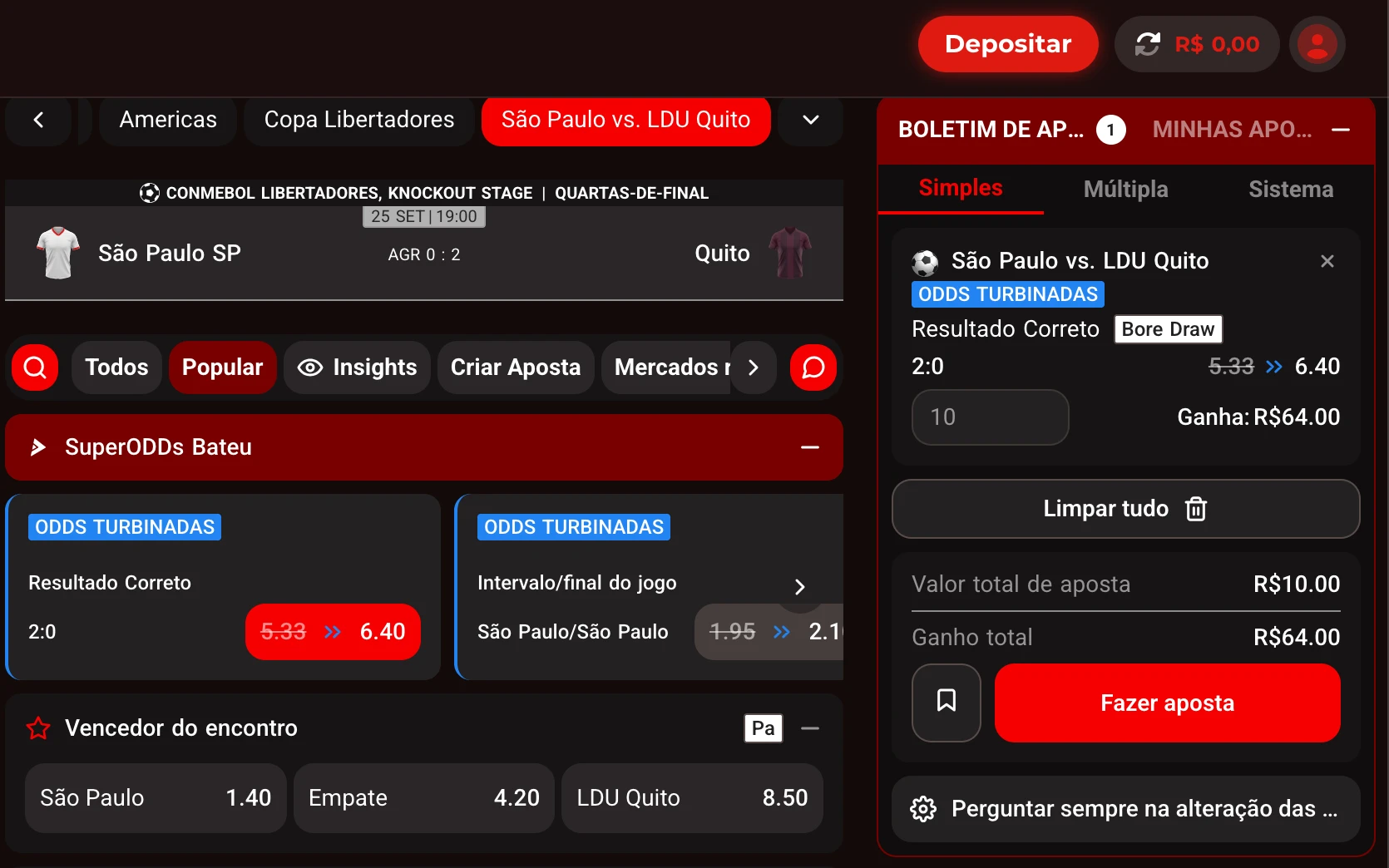Remove São Paulo vs. LDU Quito bet with X

[1327, 261]
